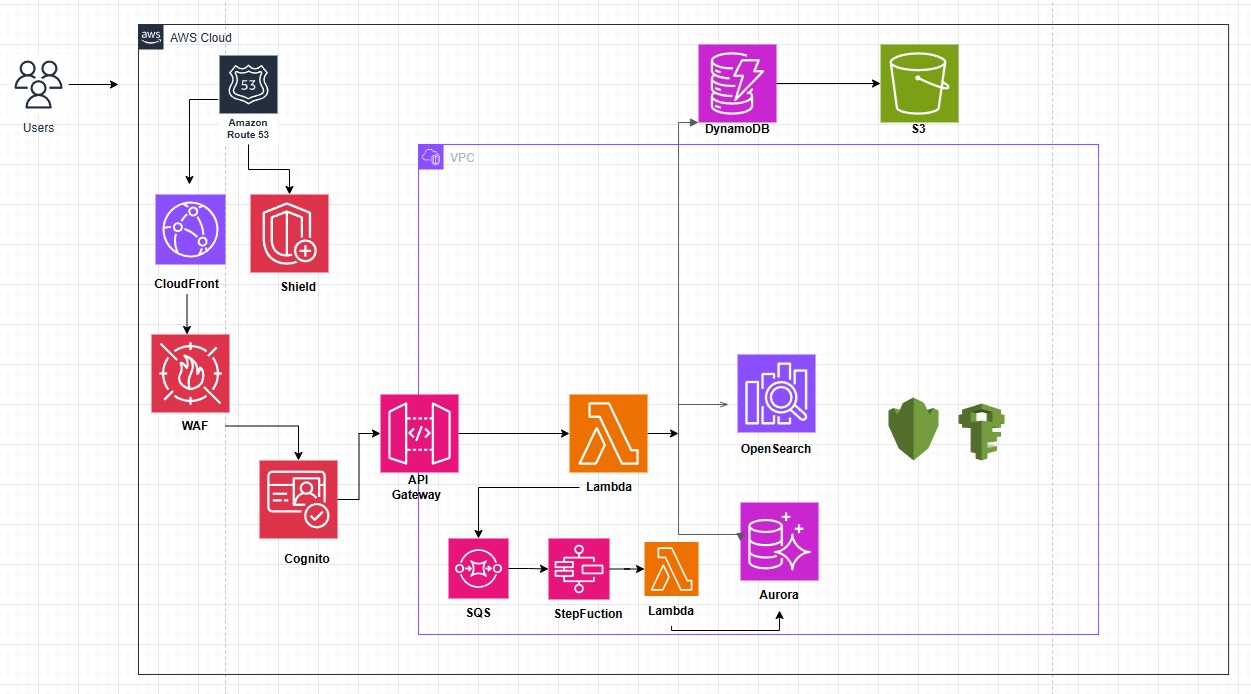Click the "StepFuction" label text

588,614
